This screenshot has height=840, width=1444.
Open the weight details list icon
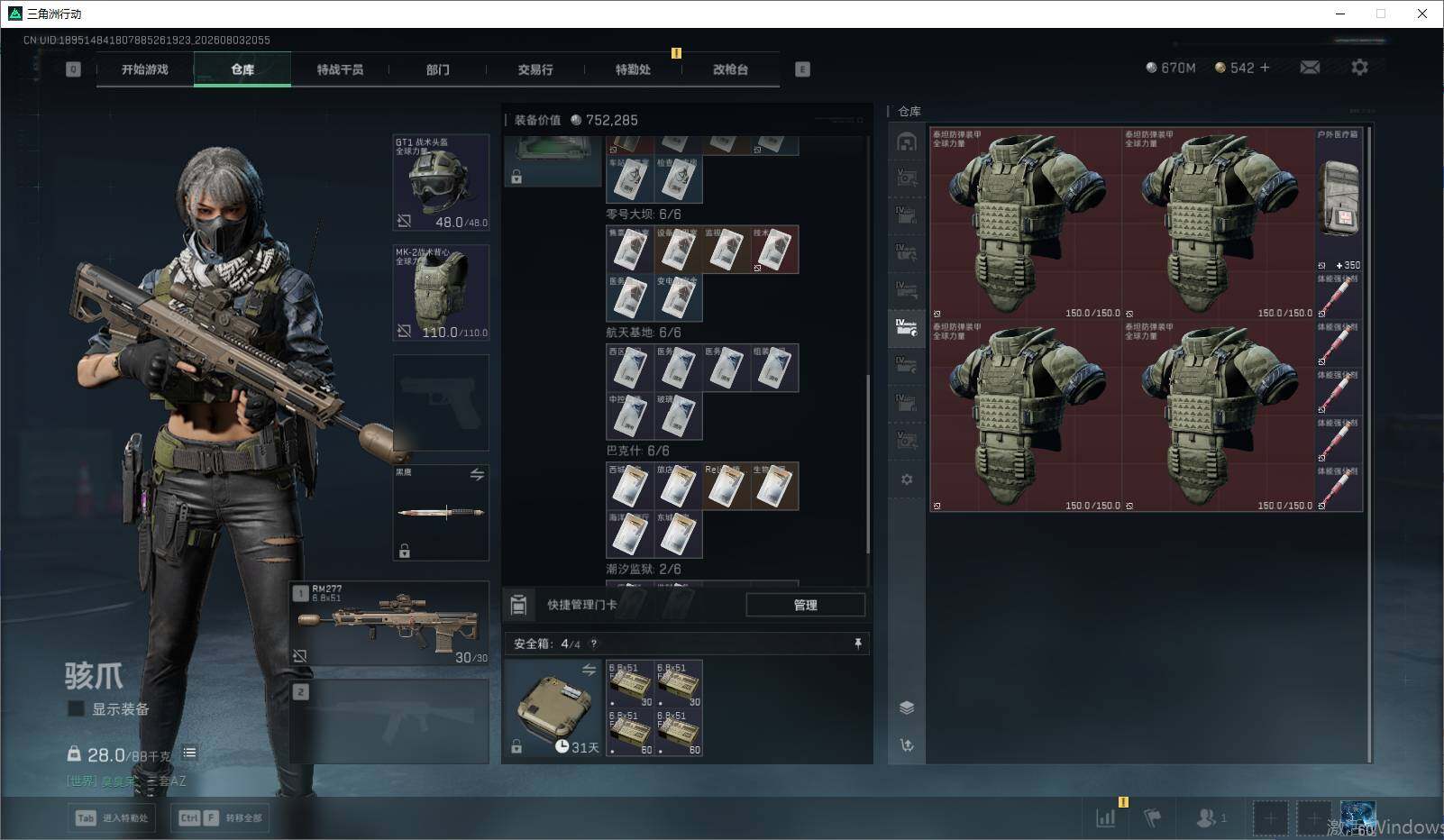189,753
